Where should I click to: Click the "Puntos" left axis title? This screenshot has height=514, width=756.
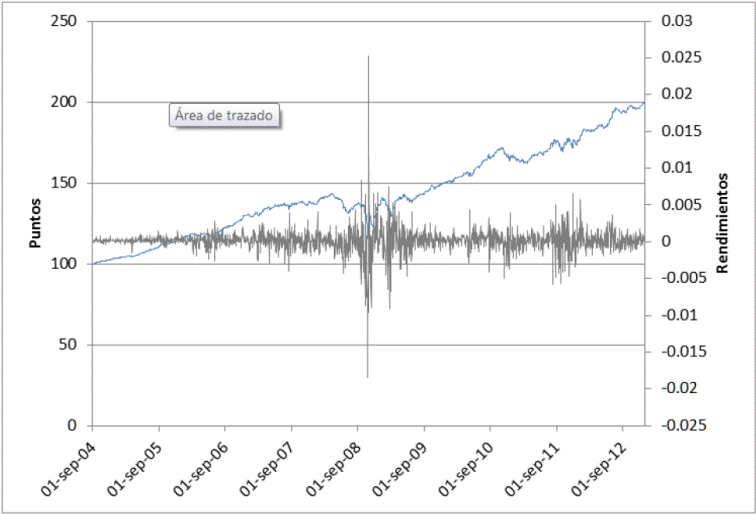(35, 224)
